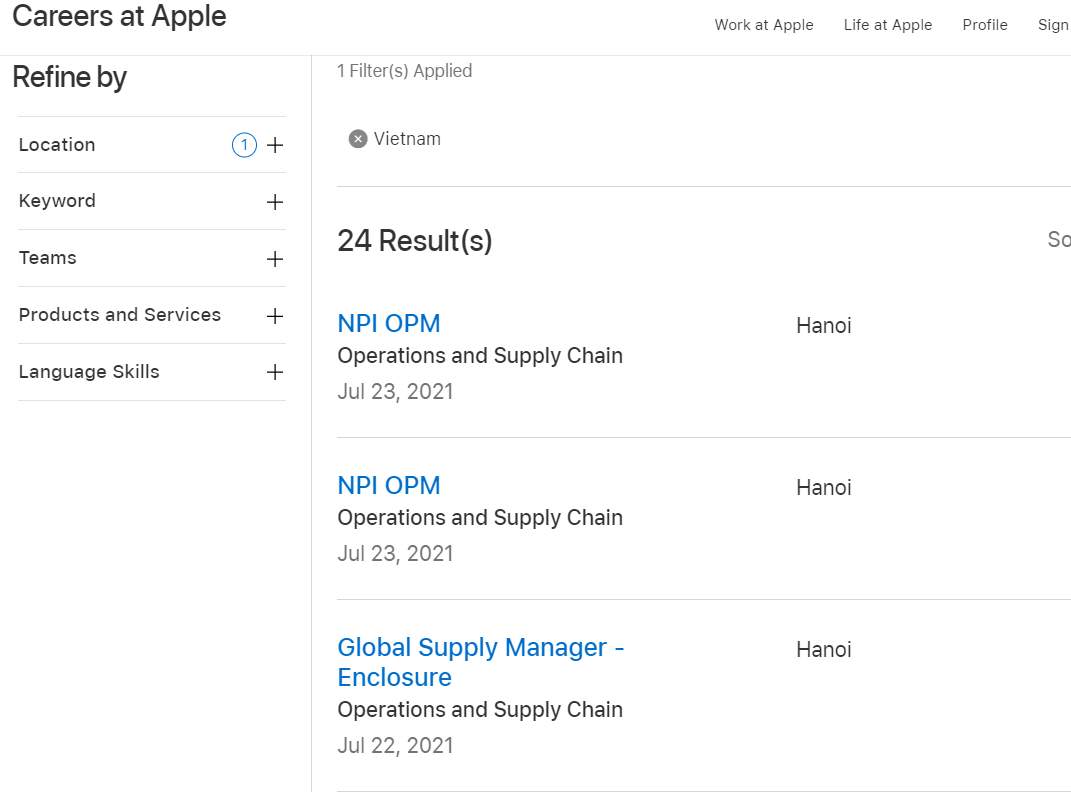Select Work at Apple in the navigation

(764, 25)
